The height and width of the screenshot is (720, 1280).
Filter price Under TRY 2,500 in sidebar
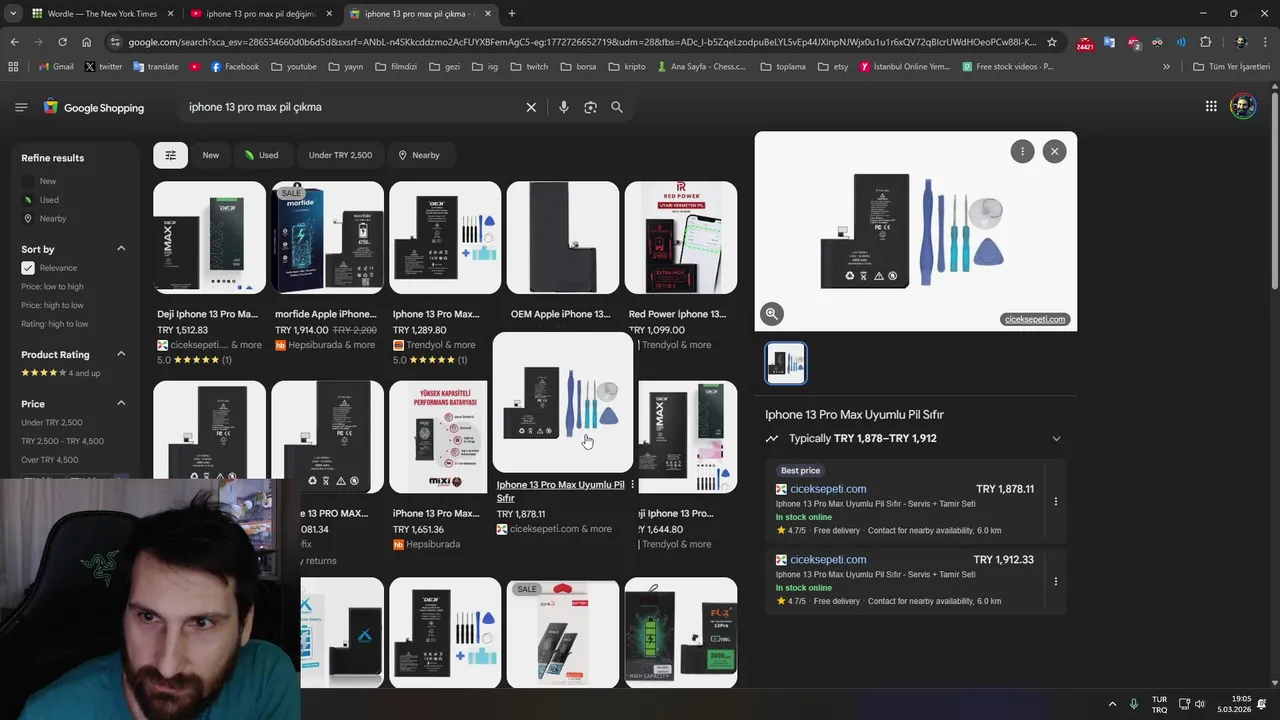click(x=52, y=422)
